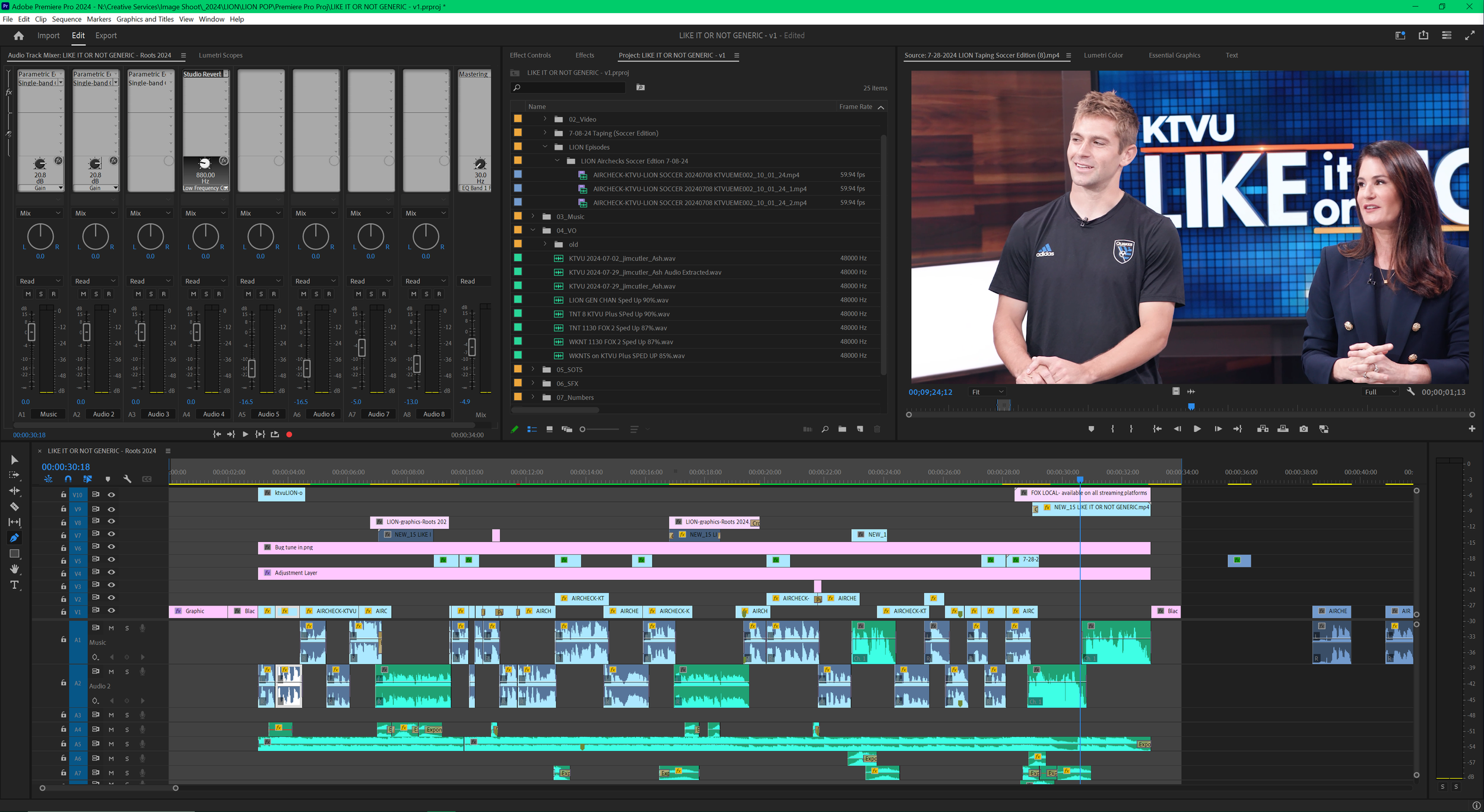Mute the A1 Music track
This screenshot has width=1484, height=812.
click(x=111, y=628)
